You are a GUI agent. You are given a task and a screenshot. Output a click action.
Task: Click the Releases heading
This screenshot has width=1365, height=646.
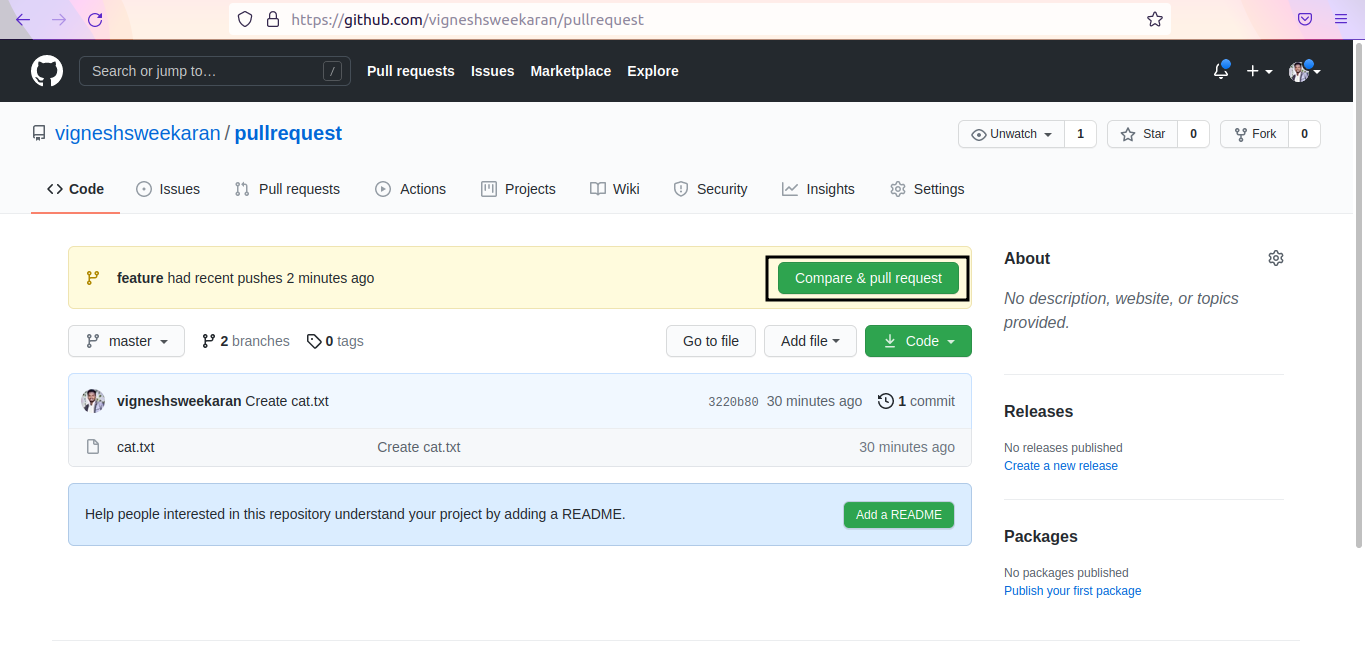tap(1038, 411)
